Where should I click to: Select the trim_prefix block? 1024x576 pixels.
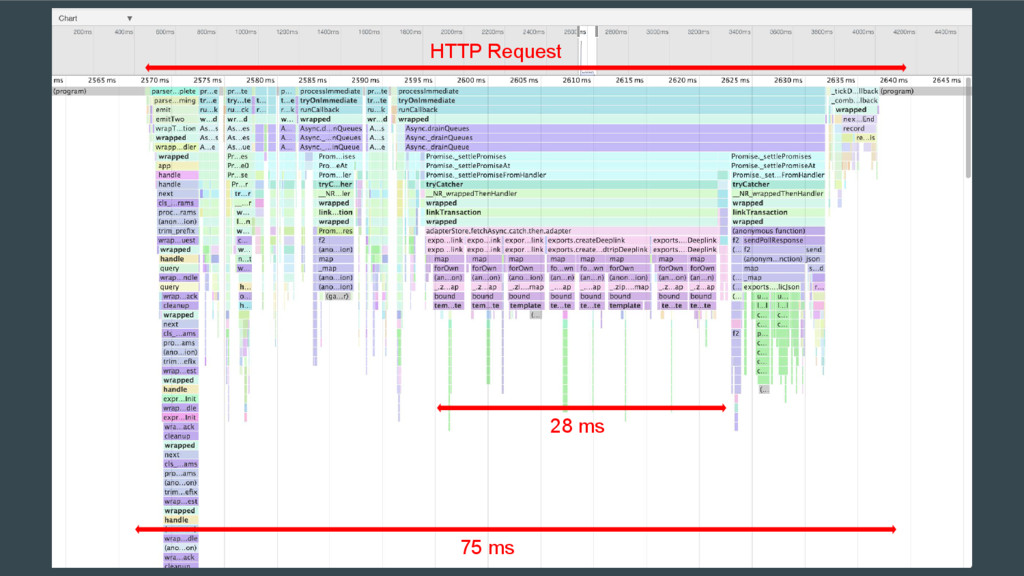(178, 231)
